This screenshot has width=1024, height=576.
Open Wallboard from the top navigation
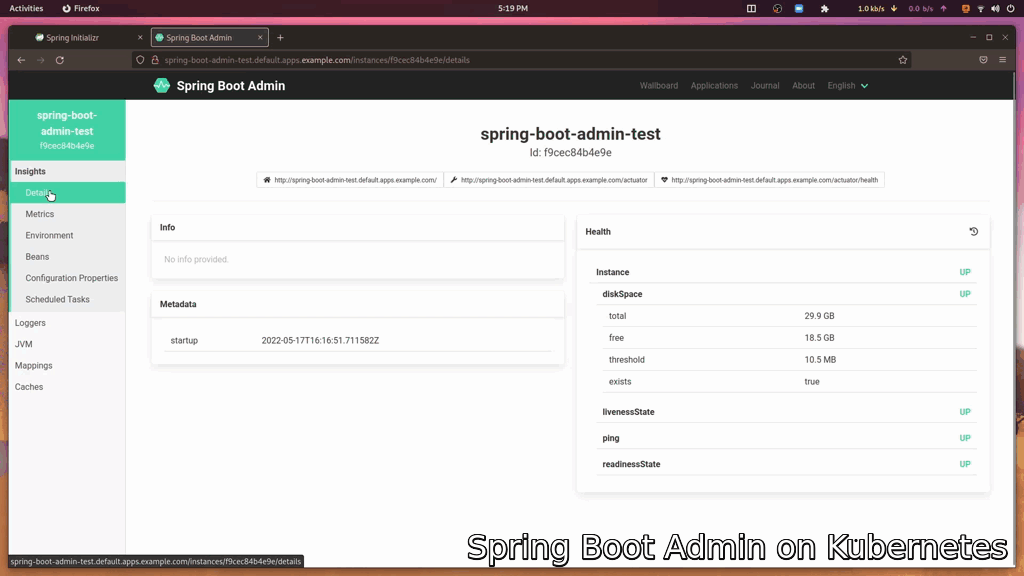click(658, 86)
